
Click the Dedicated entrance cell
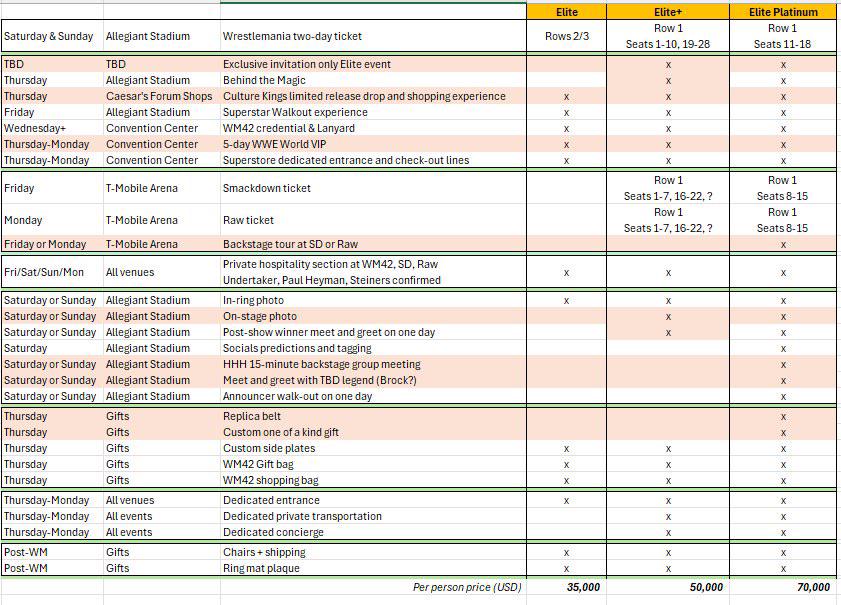point(373,500)
